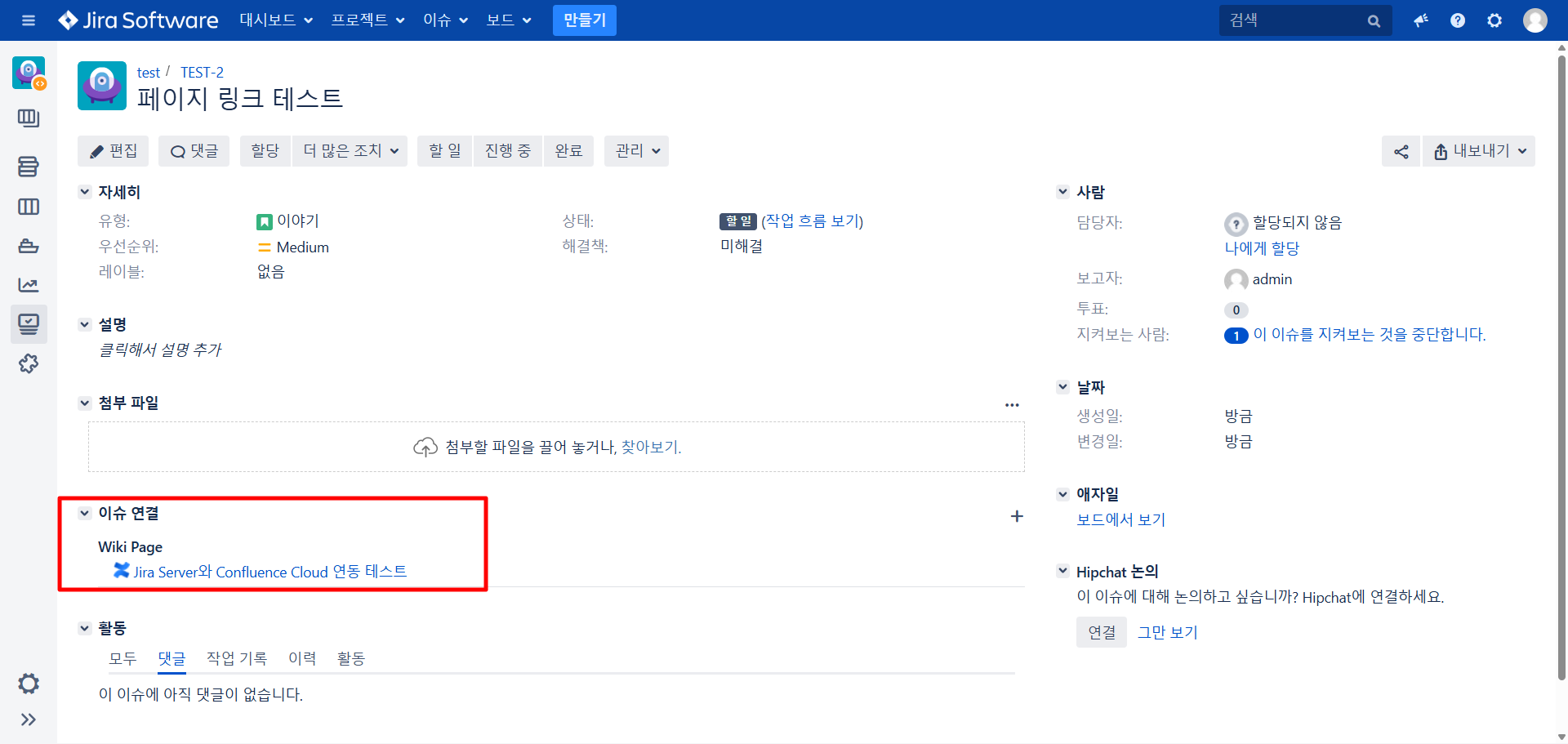The image size is (1568, 744).
Task: Open Jira administration gear in header
Action: pyautogui.click(x=1494, y=20)
